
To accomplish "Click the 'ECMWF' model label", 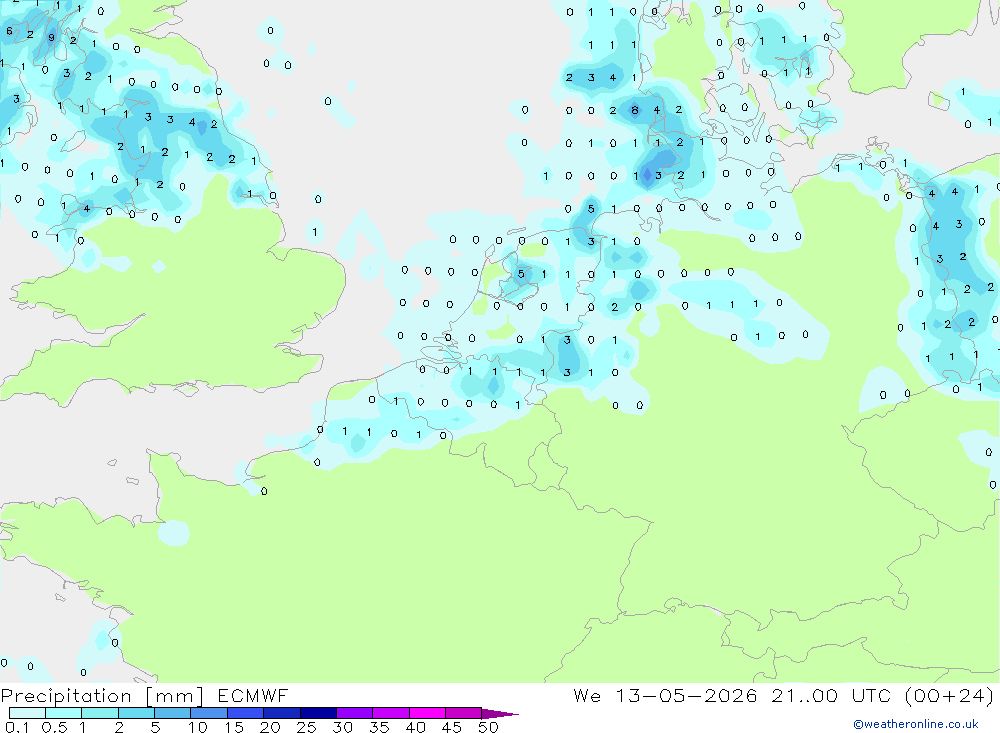I will (253, 695).
